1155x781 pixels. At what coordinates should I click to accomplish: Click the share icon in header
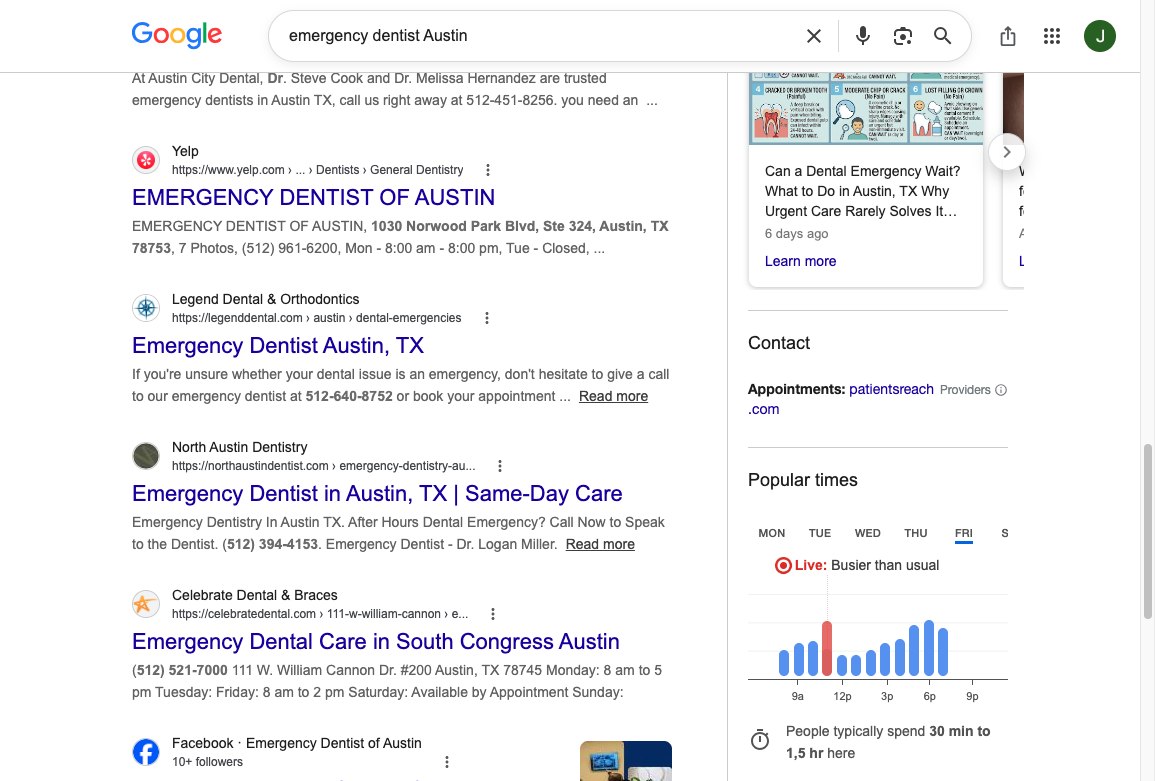click(x=1008, y=36)
